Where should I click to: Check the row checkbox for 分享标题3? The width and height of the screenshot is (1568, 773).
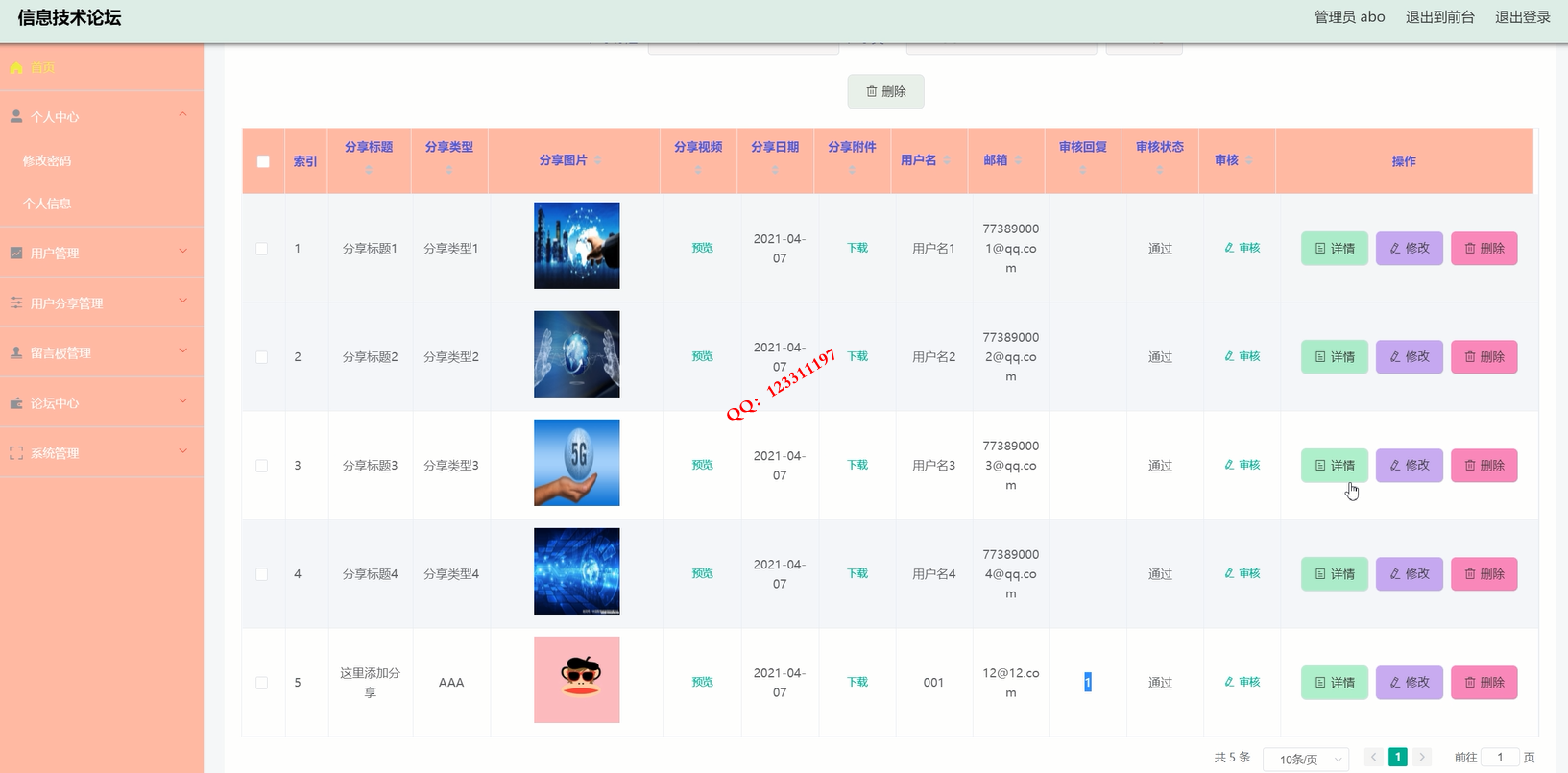[261, 466]
